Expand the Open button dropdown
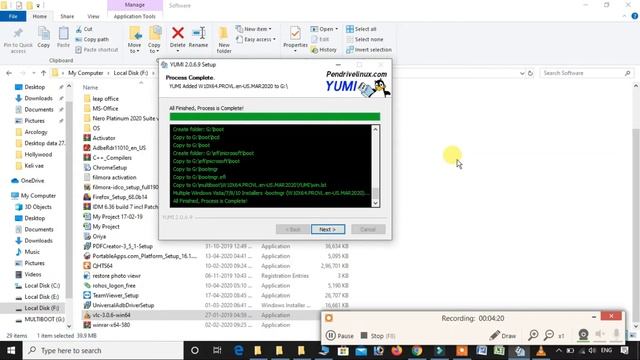Image resolution: width=640 pixels, height=360 pixels. click(337, 29)
